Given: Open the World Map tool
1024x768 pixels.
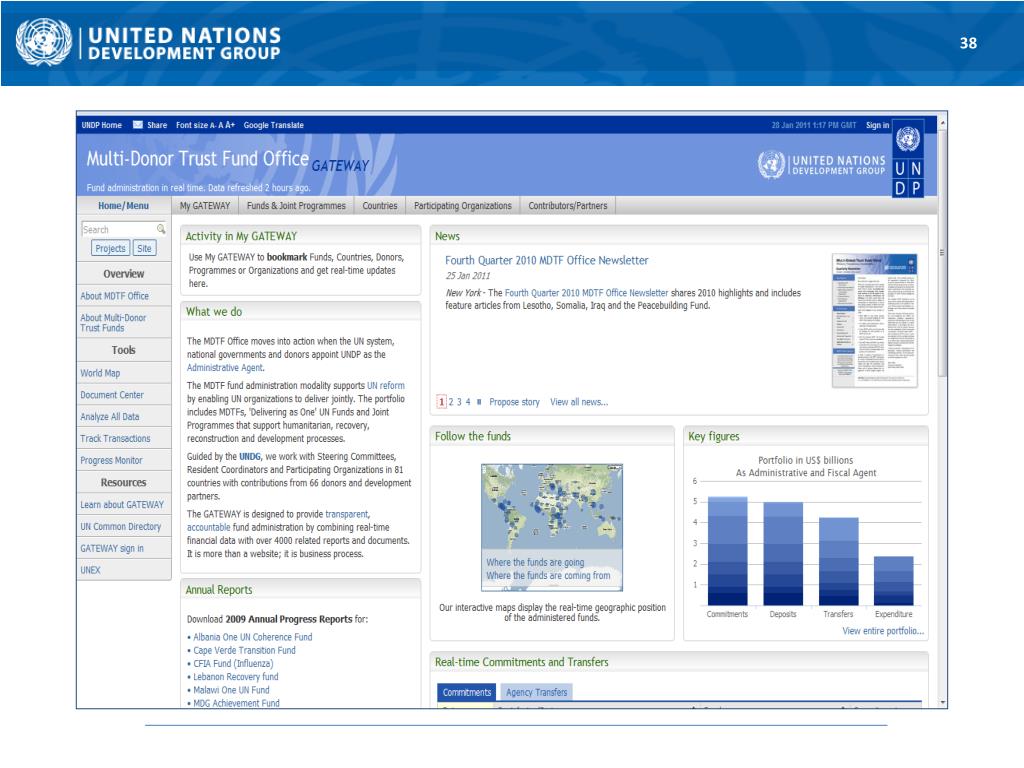Looking at the screenshot, I should click(100, 373).
